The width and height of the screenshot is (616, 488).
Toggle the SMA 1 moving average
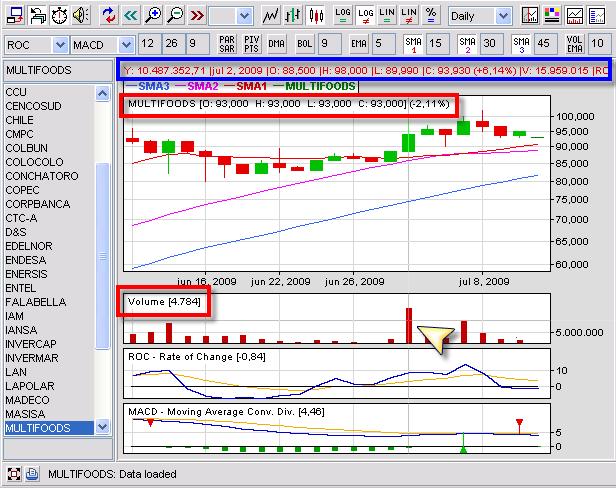[413, 44]
